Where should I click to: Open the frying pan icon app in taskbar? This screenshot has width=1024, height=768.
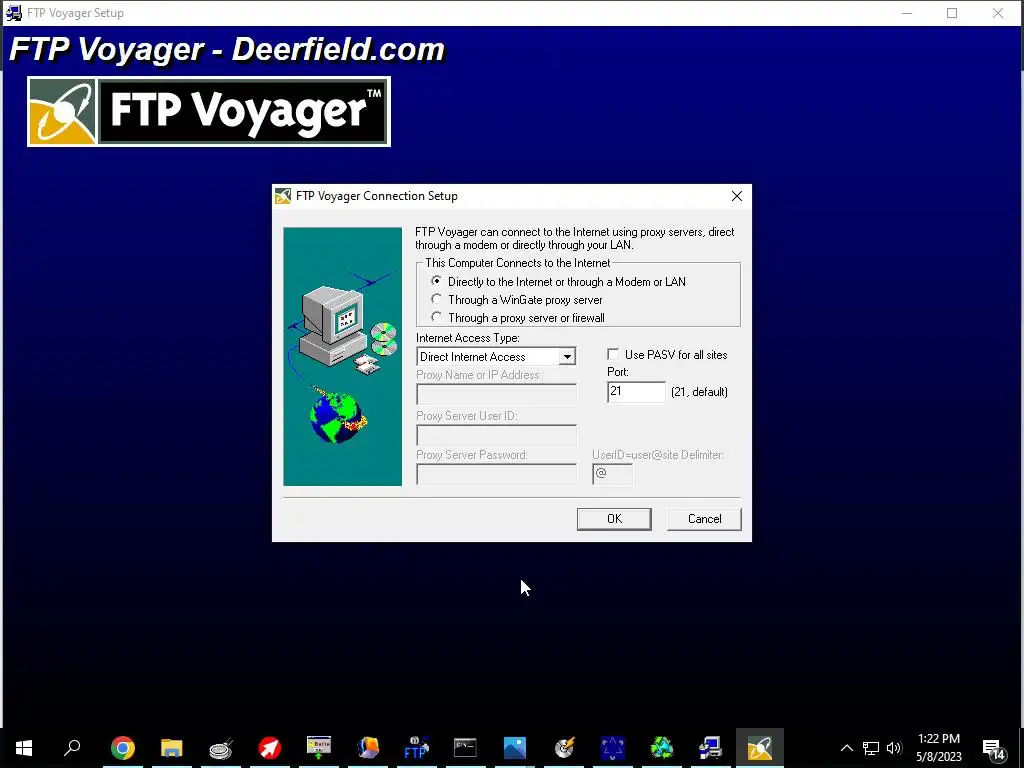221,748
